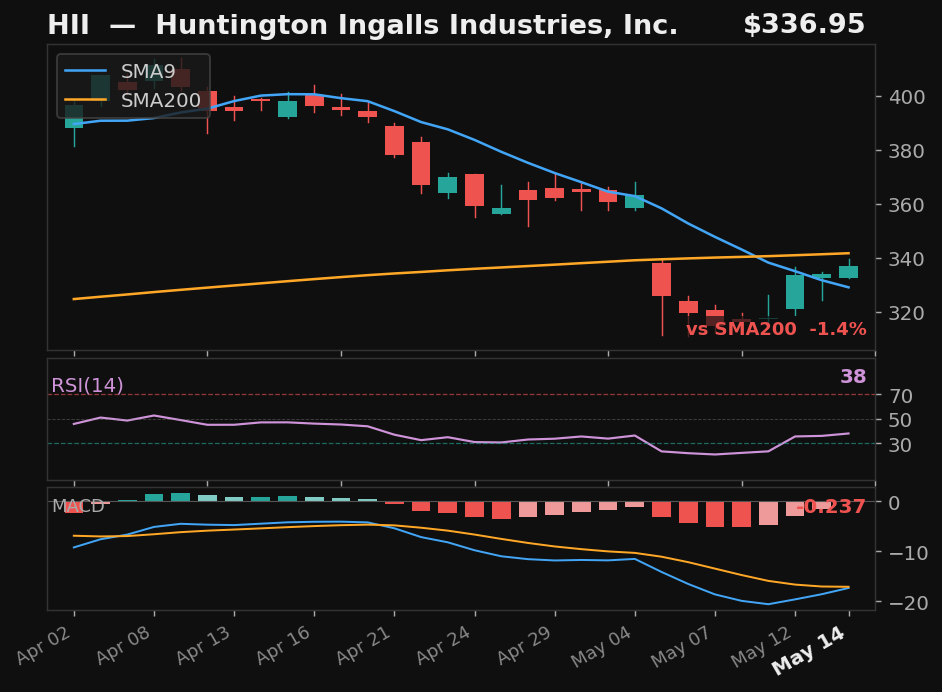Click the big red gap-down candle after May 04
Image resolution: width=942 pixels, height=692 pixels.
(661, 279)
